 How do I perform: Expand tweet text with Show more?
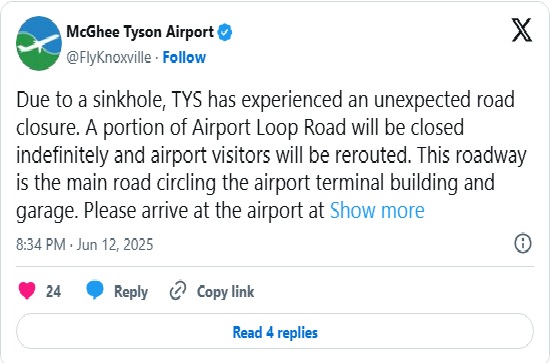click(377, 211)
